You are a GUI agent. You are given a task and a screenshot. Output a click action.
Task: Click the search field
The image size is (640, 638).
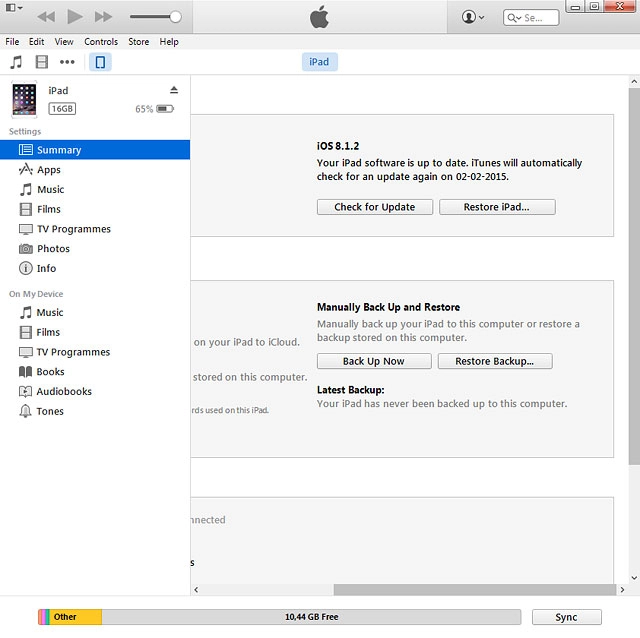531,18
